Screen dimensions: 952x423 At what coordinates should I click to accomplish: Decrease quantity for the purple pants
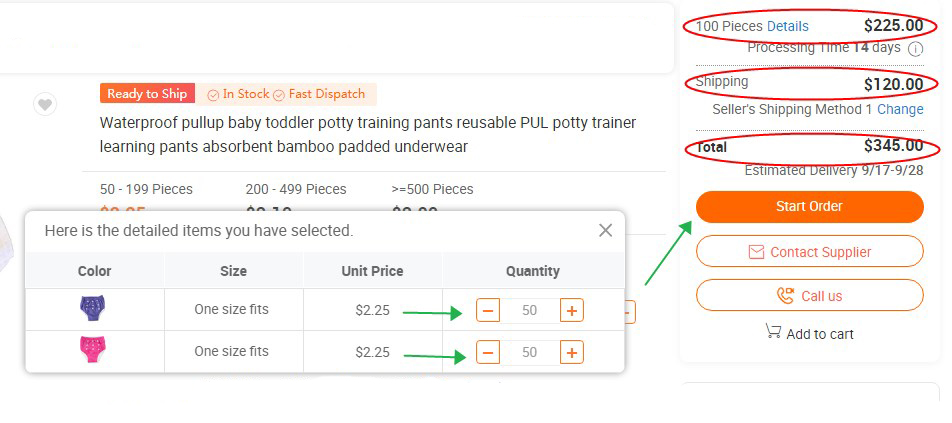coord(488,310)
